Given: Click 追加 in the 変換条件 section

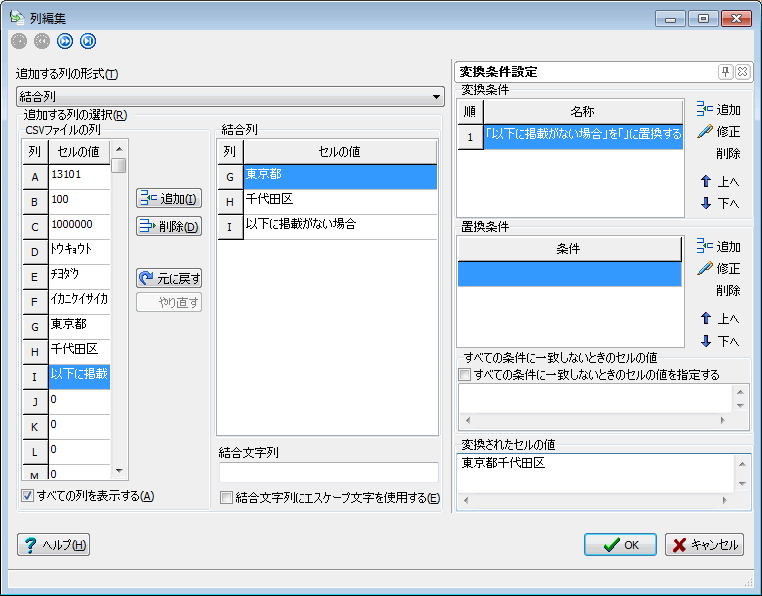Looking at the screenshot, I should [718, 110].
